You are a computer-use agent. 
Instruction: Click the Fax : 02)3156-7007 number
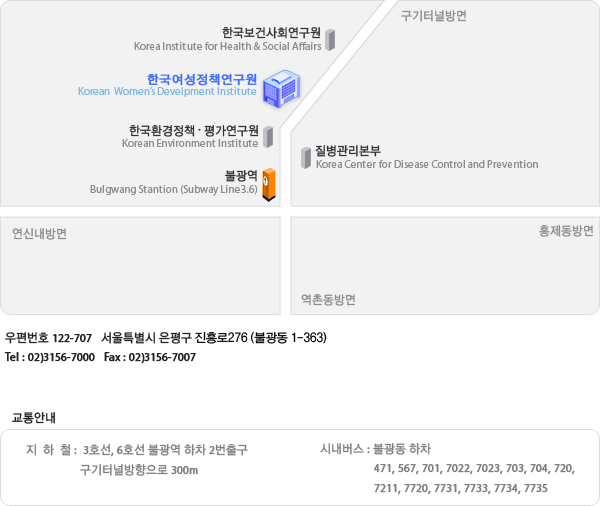click(150, 357)
